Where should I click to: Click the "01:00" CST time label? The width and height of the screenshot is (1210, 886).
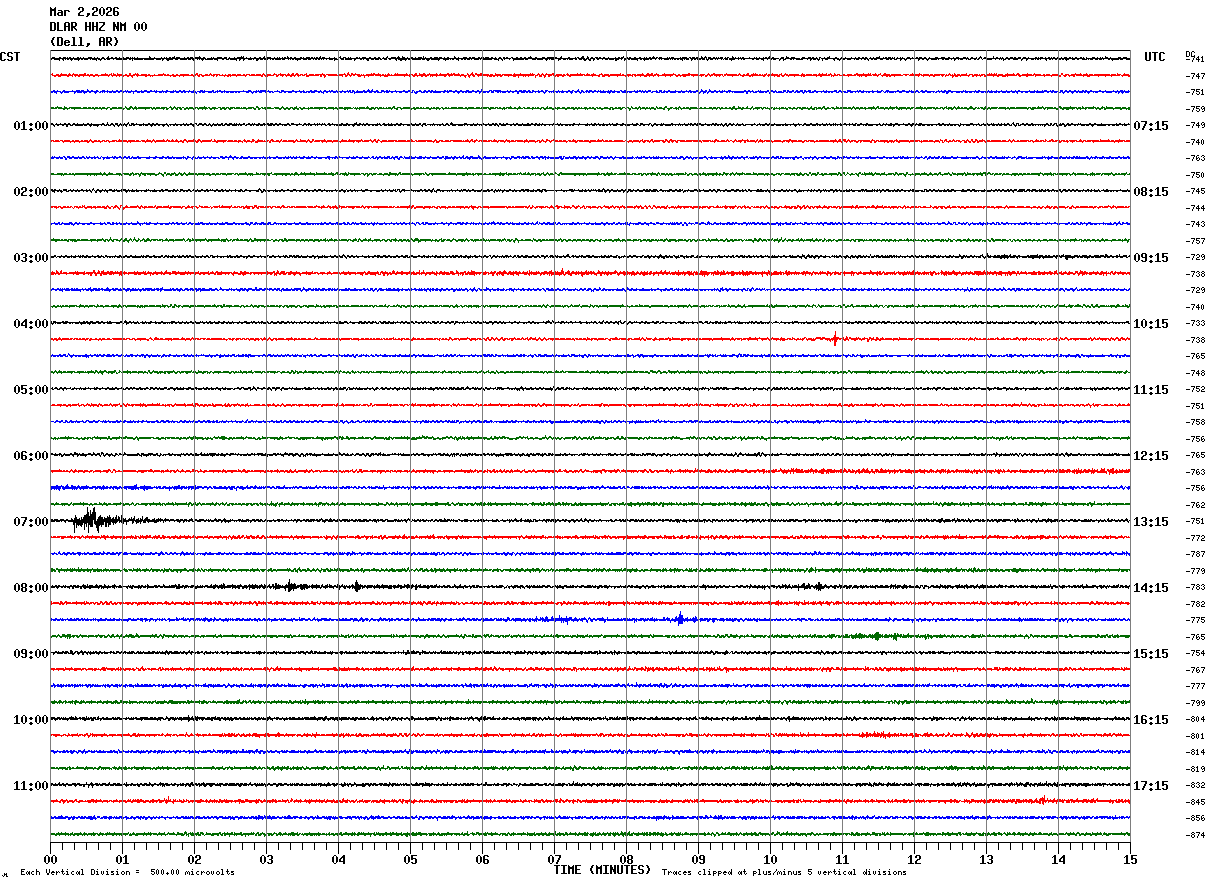31,126
